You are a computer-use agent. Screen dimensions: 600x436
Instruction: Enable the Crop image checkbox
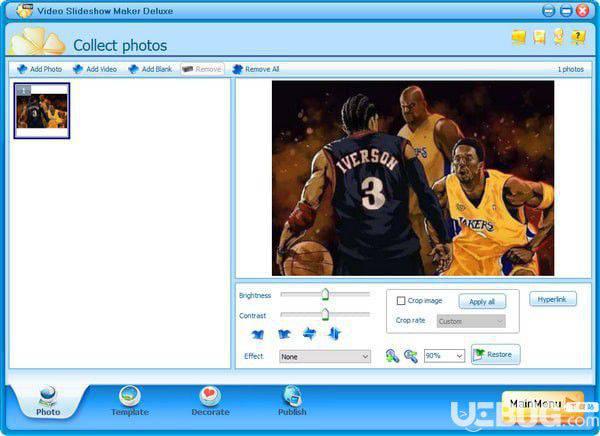[x=401, y=301]
